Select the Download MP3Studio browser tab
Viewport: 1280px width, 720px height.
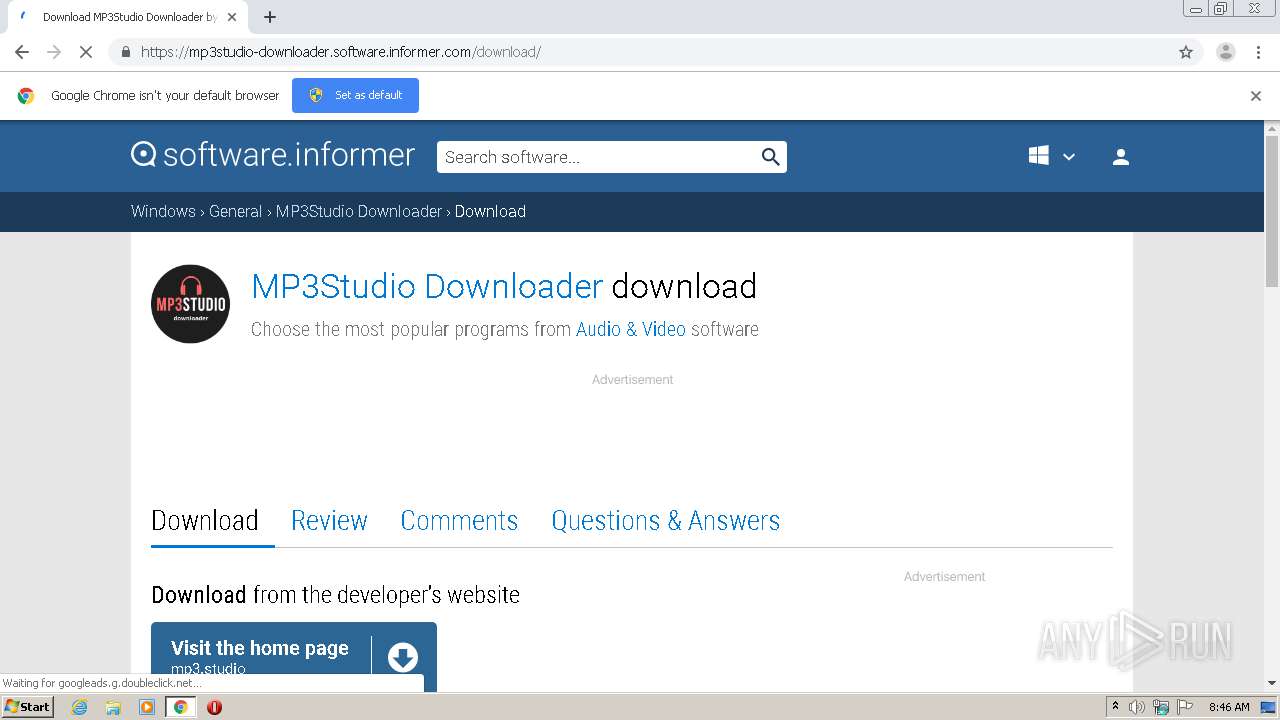coord(128,17)
